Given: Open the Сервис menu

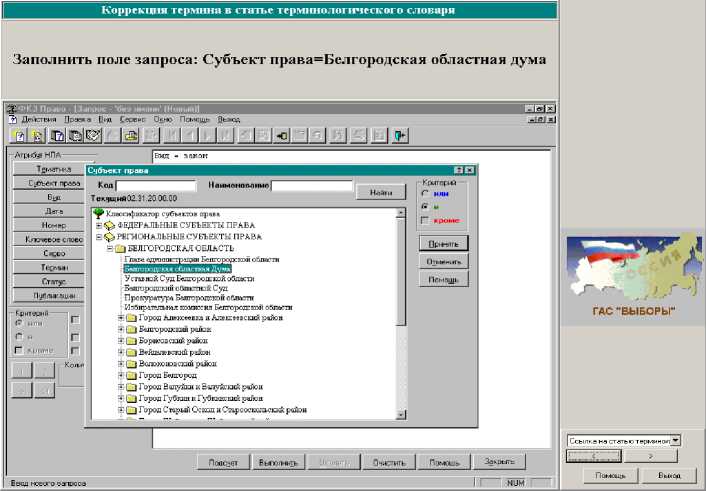Looking at the screenshot, I should 132,119.
